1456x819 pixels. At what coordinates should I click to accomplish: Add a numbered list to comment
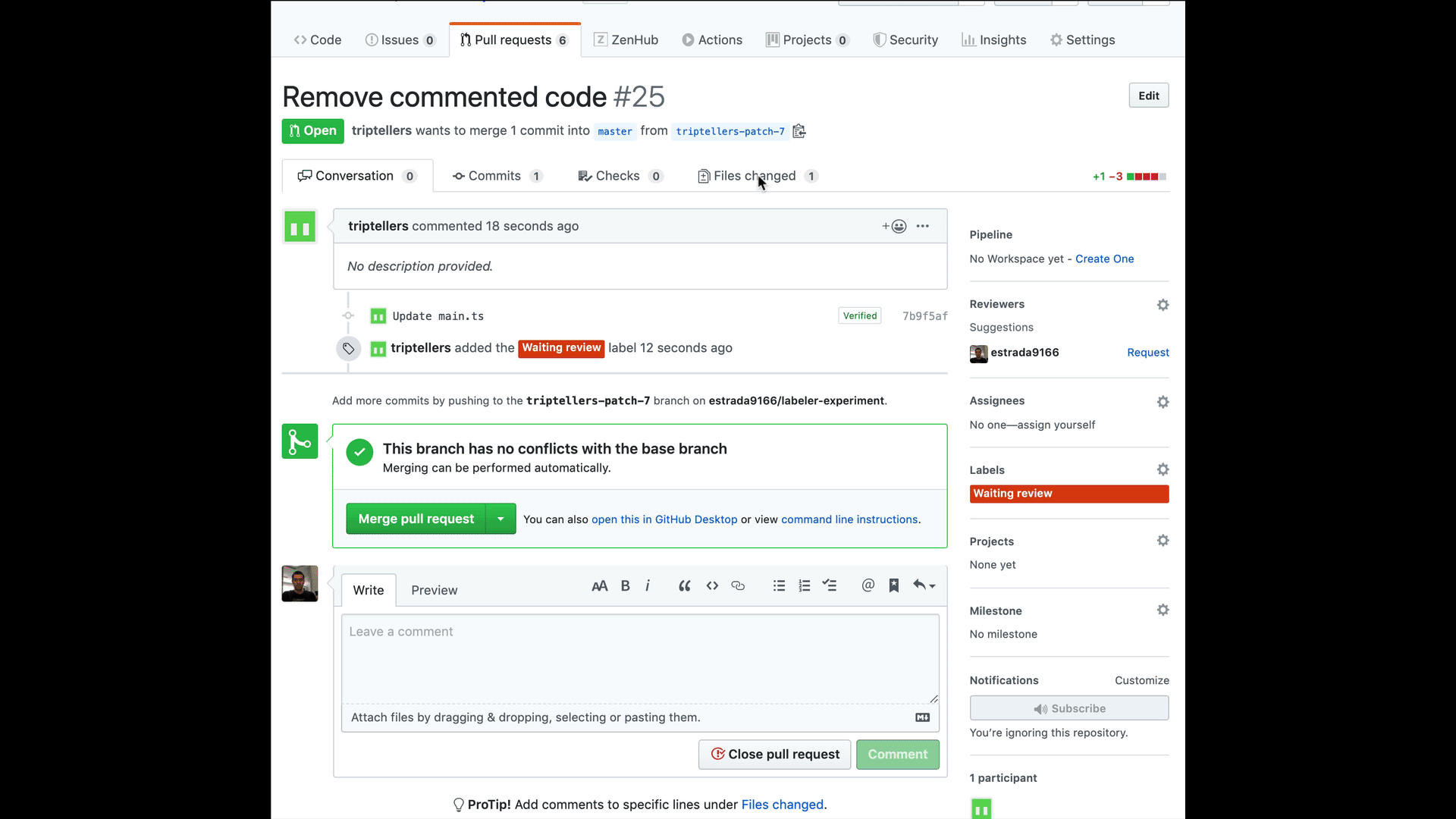click(805, 585)
